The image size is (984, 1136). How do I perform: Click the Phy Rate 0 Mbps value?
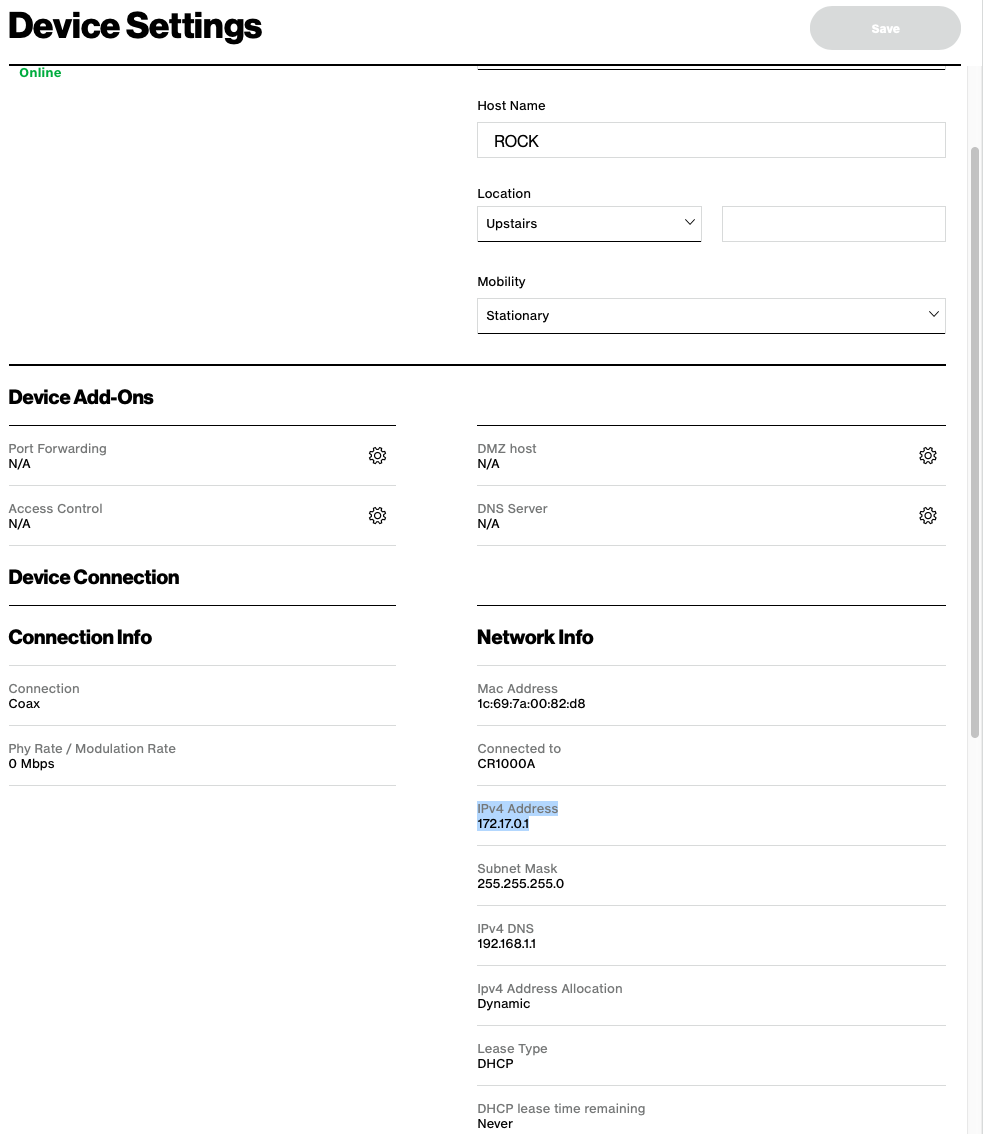tap(32, 764)
